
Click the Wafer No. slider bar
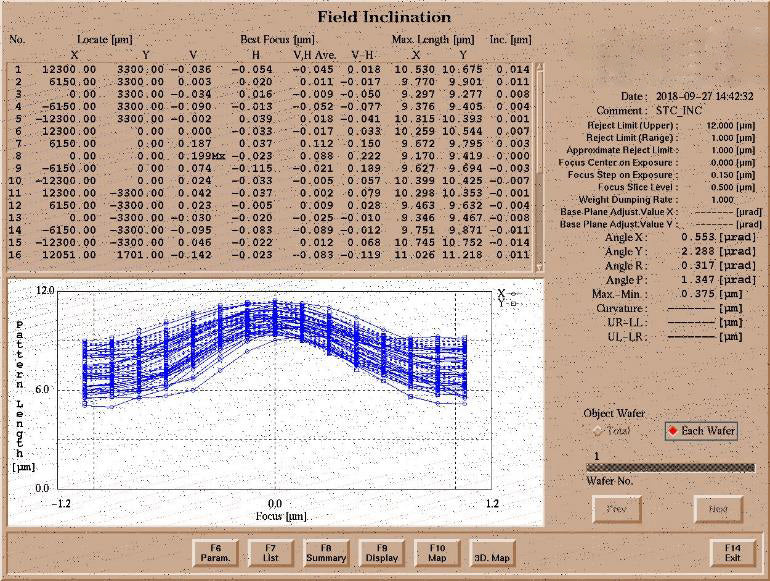pyautogui.click(x=670, y=468)
